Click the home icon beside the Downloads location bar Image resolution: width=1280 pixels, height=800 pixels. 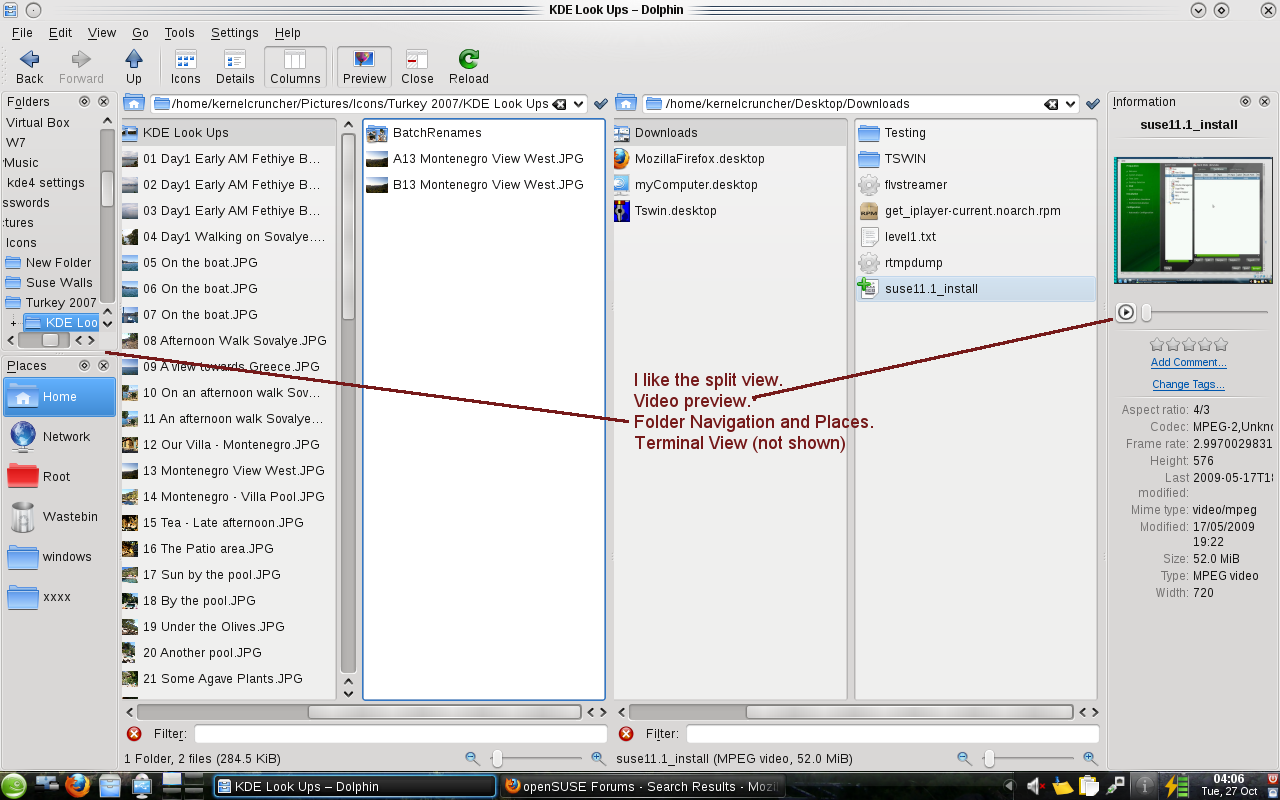click(x=626, y=103)
